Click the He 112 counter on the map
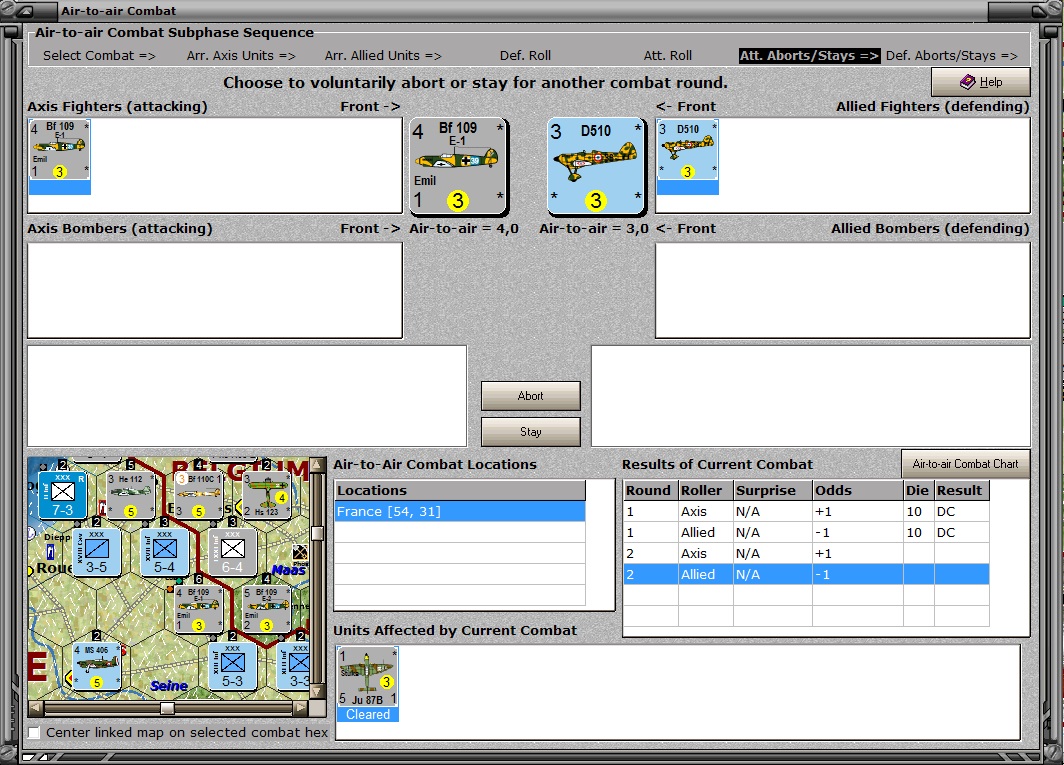 [131, 495]
